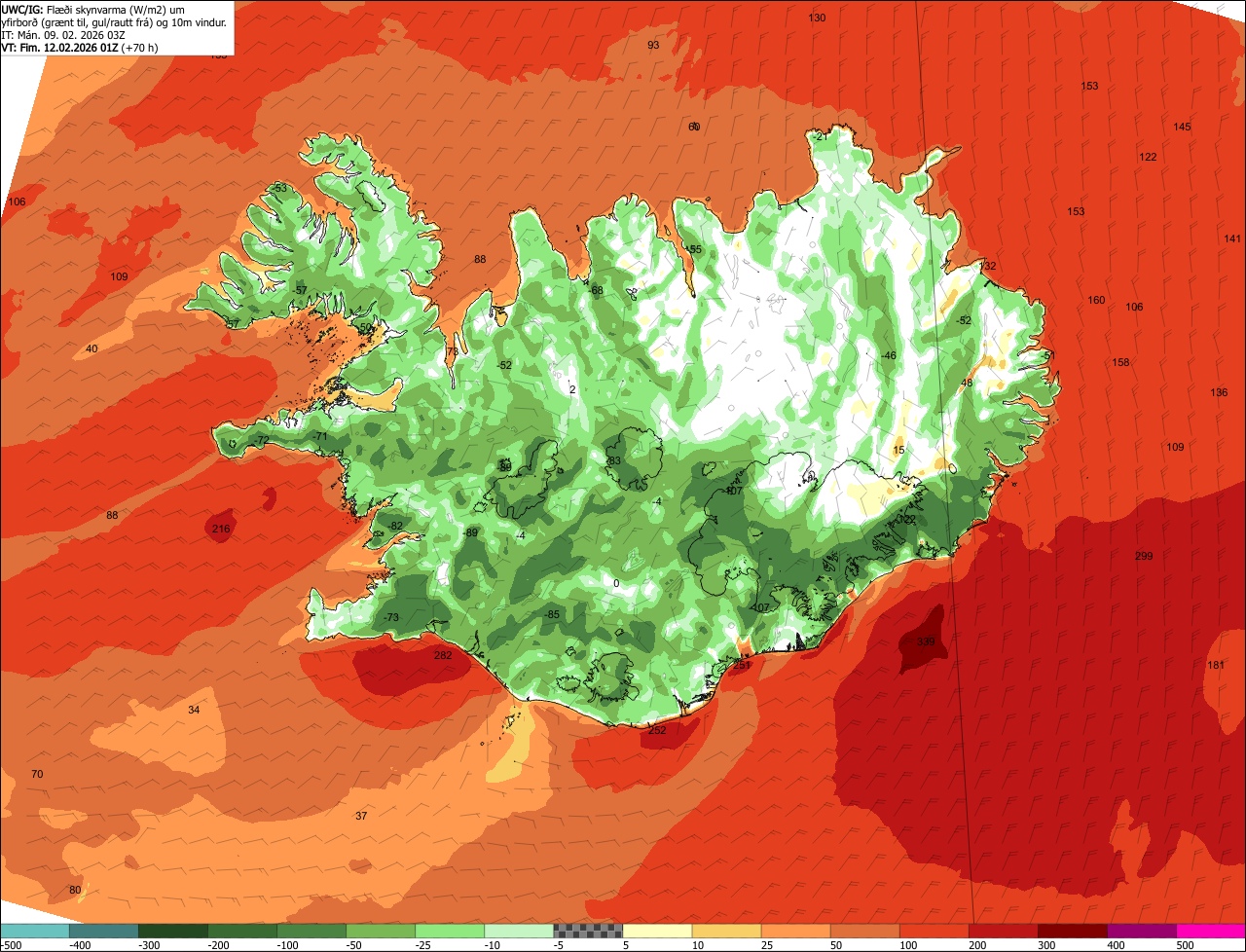Click the 80 value on the map

pyautogui.click(x=75, y=891)
